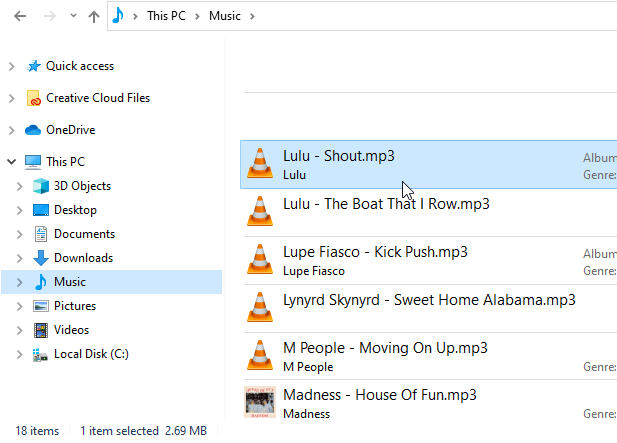
Task: Expand the Documents folder chevron
Action: pyautogui.click(x=19, y=234)
